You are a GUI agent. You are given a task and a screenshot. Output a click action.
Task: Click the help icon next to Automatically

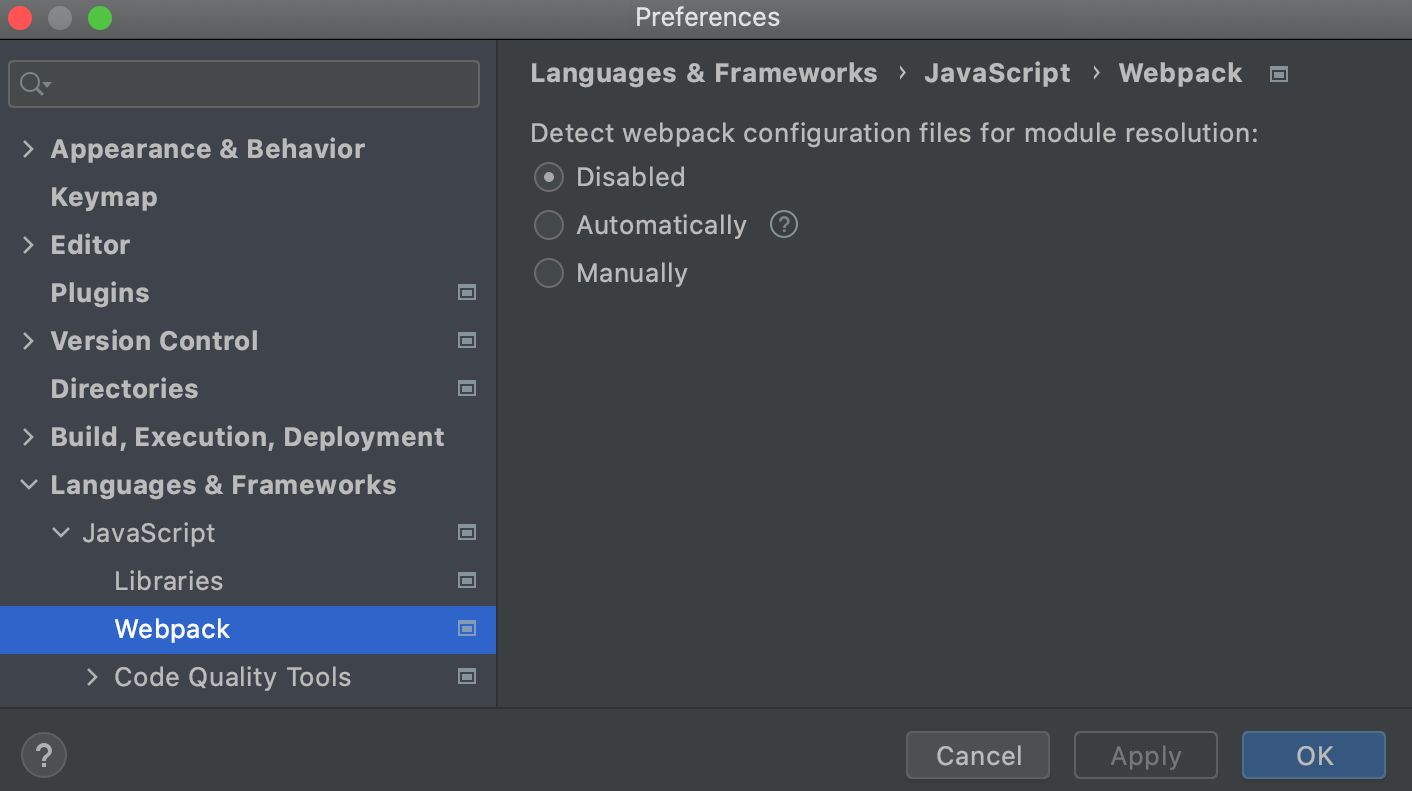coord(784,225)
